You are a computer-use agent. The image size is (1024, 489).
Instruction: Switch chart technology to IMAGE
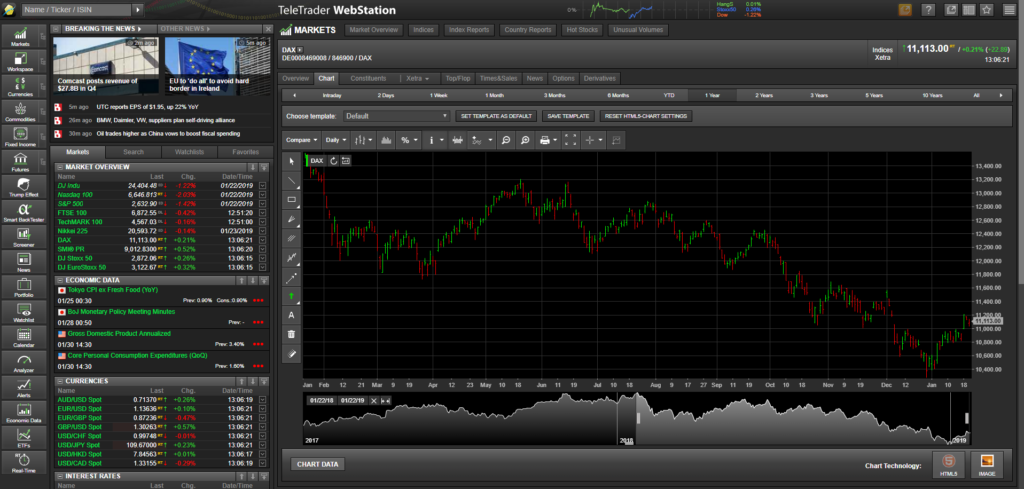click(987, 465)
